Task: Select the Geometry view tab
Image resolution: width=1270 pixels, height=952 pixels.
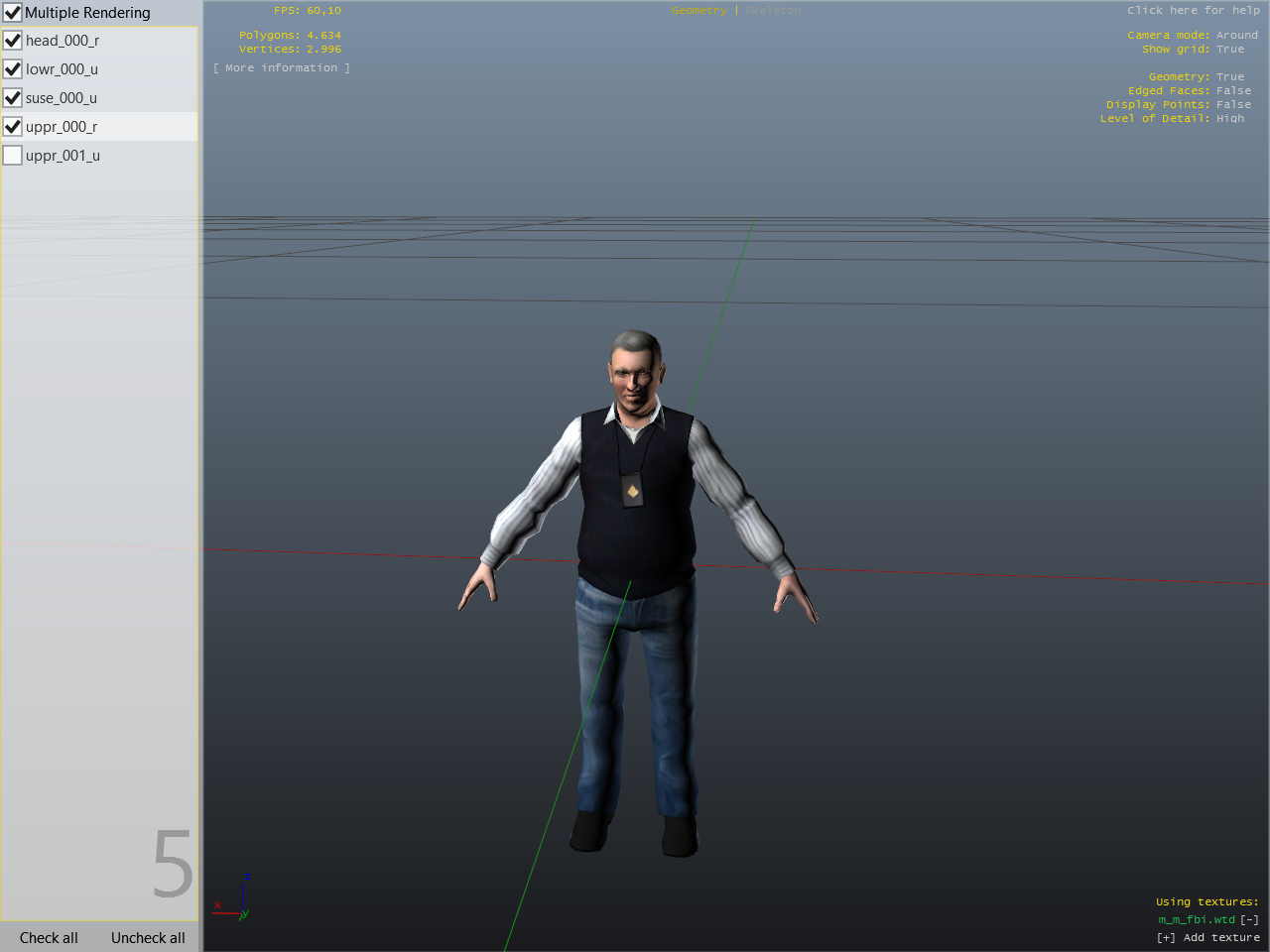Action: [698, 11]
